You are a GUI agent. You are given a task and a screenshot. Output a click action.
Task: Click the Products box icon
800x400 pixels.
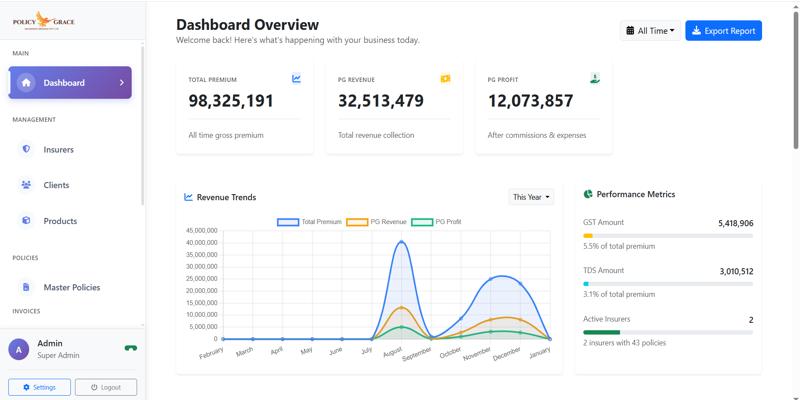(x=26, y=221)
